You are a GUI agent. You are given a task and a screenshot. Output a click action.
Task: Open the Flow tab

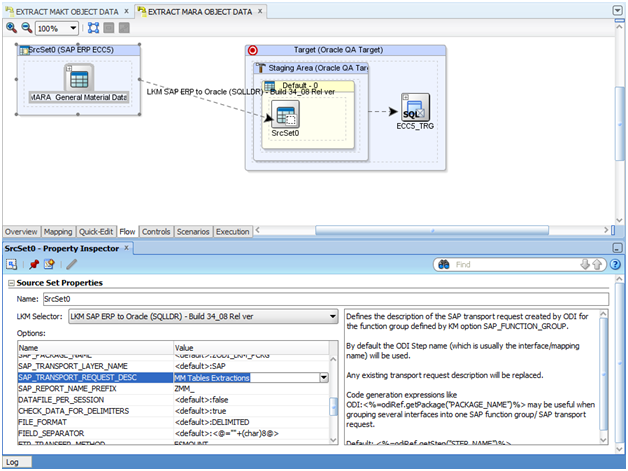coord(127,231)
